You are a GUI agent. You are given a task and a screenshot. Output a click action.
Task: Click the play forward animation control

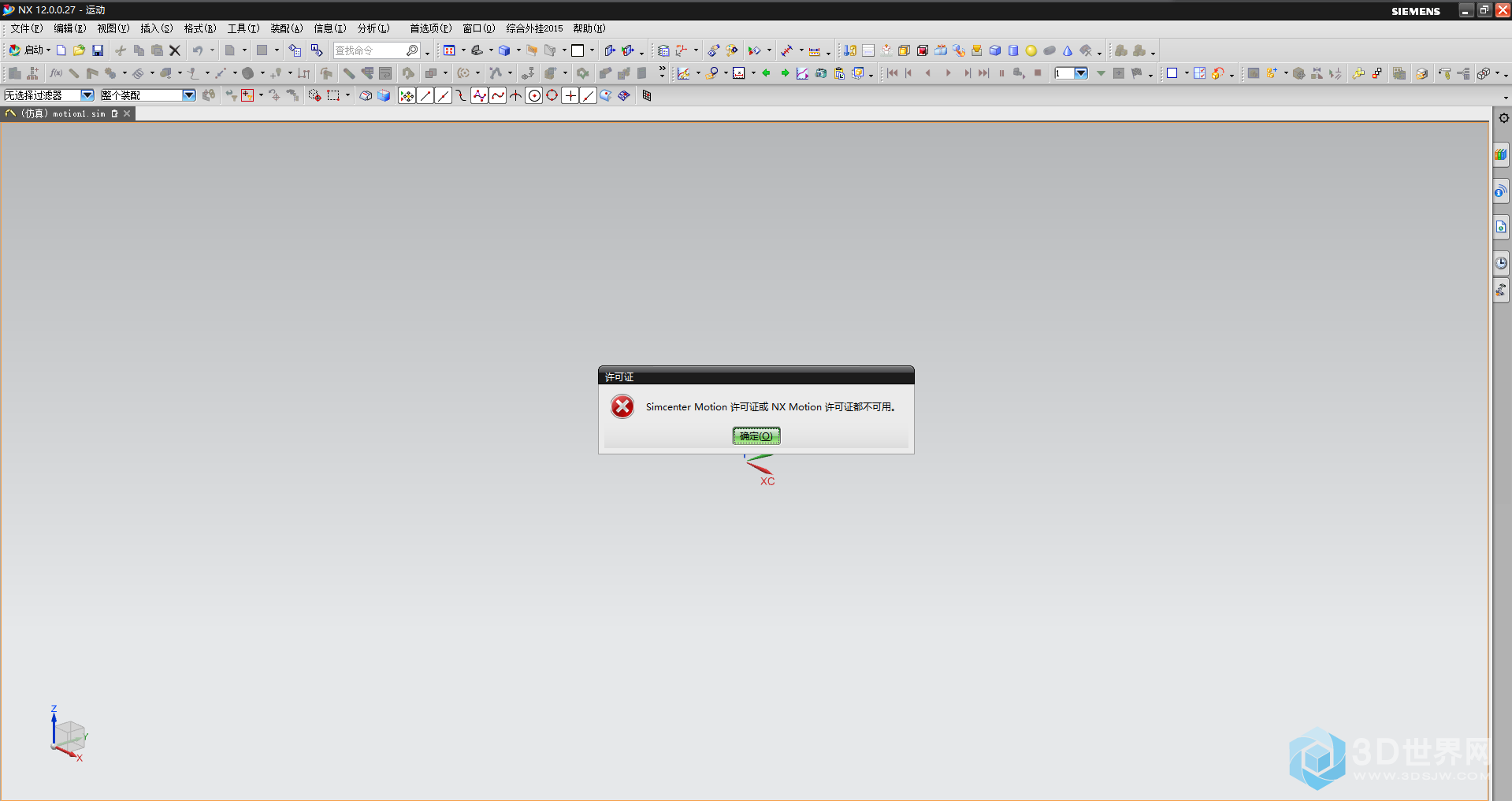(x=948, y=73)
